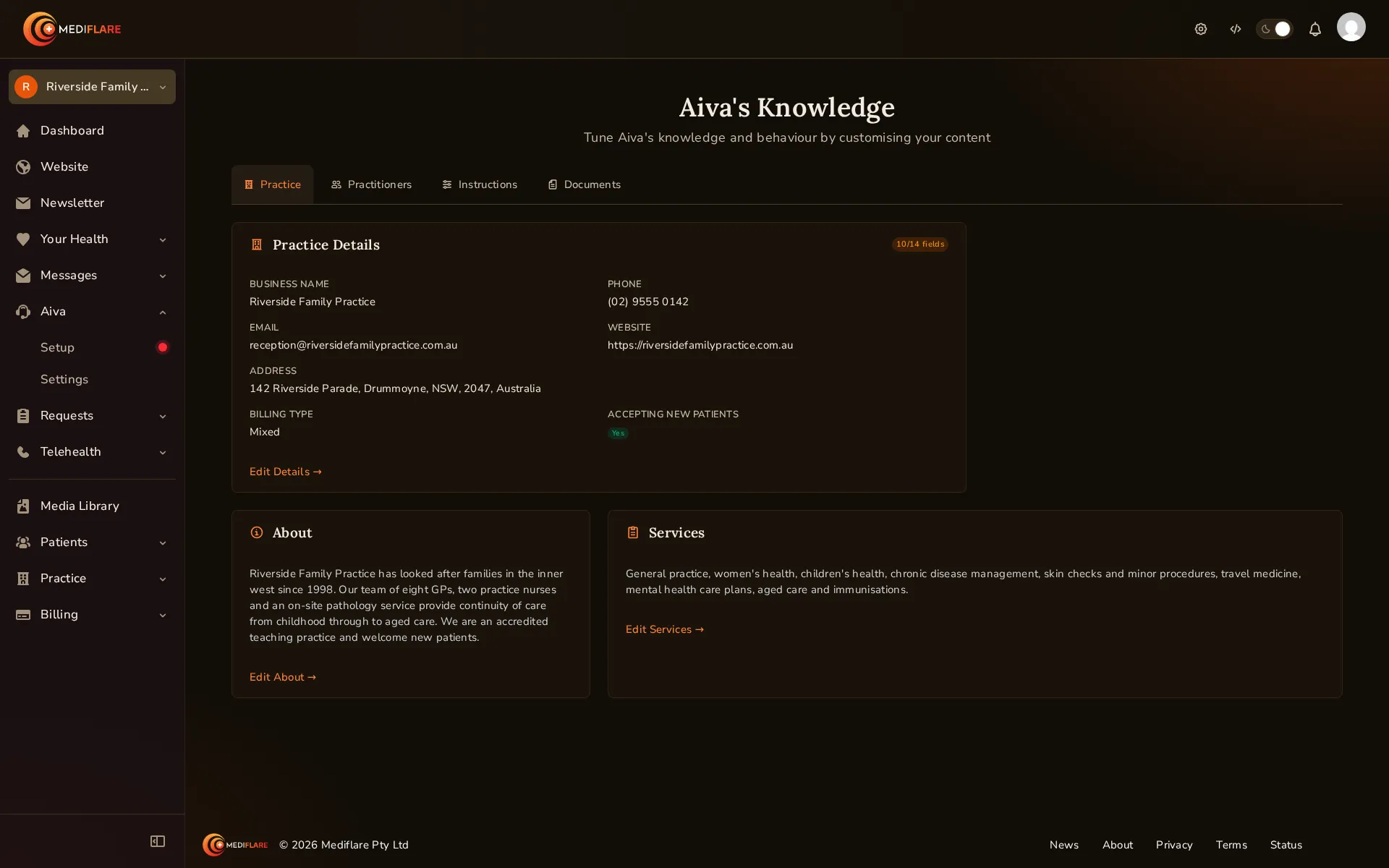Click Edit Details link
This screenshot has width=1389, height=868.
286,472
